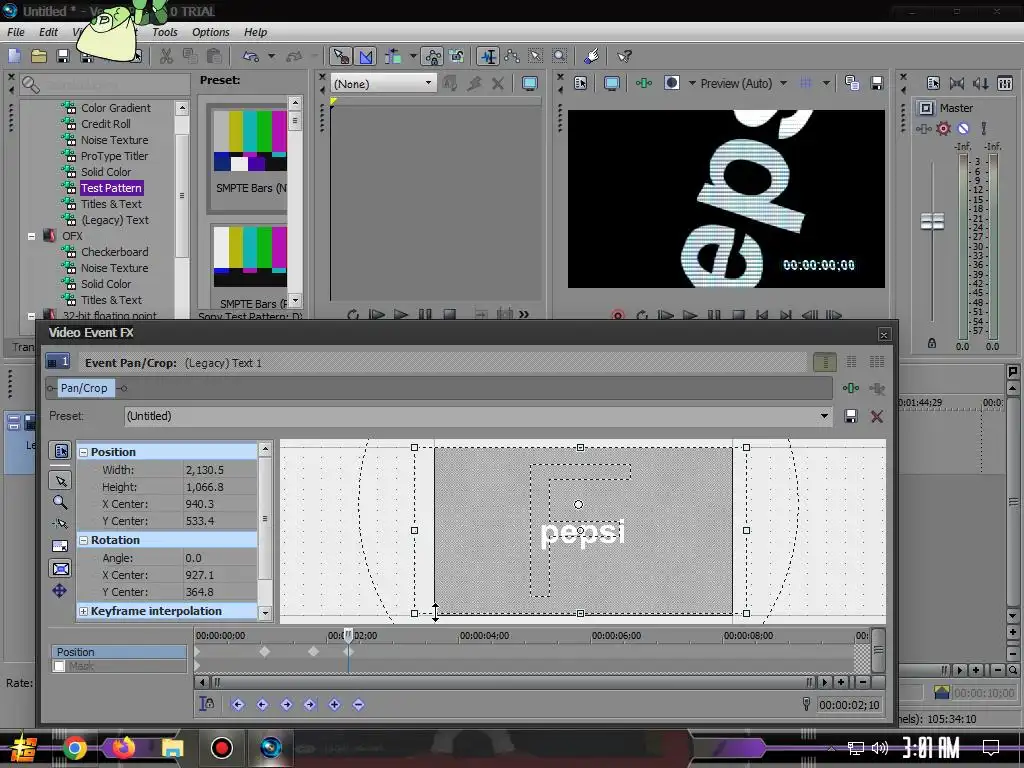The height and width of the screenshot is (768, 1024).
Task: Select the Selection Edit tool
Action: tap(536, 56)
